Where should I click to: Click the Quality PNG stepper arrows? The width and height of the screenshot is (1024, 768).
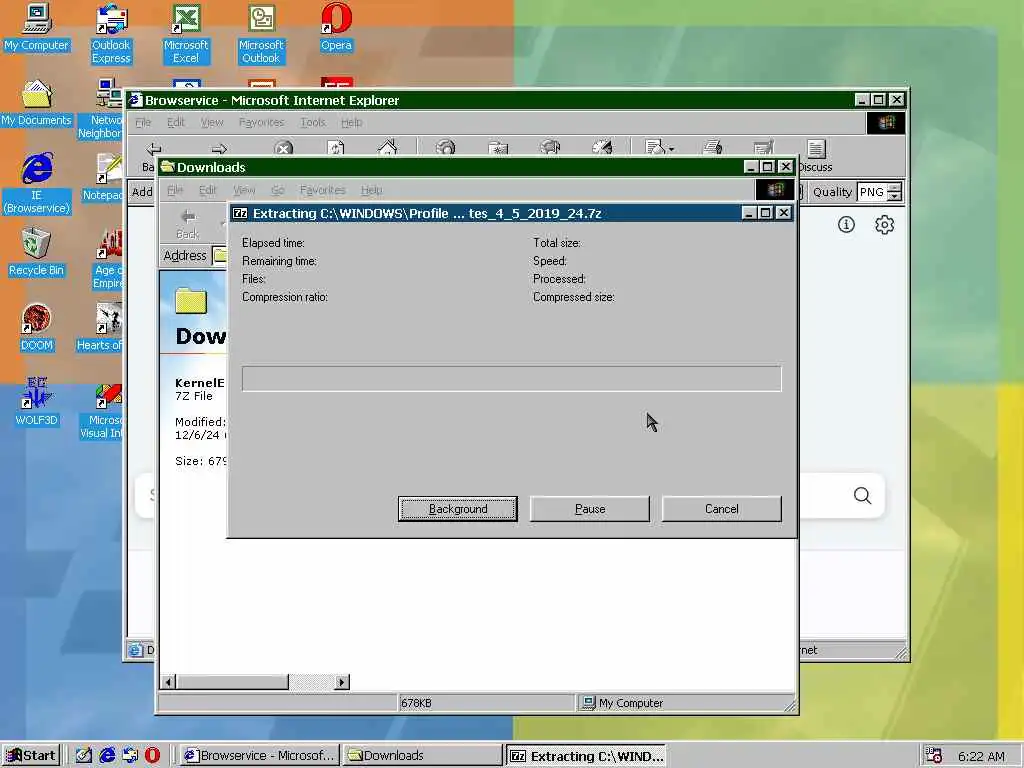895,192
